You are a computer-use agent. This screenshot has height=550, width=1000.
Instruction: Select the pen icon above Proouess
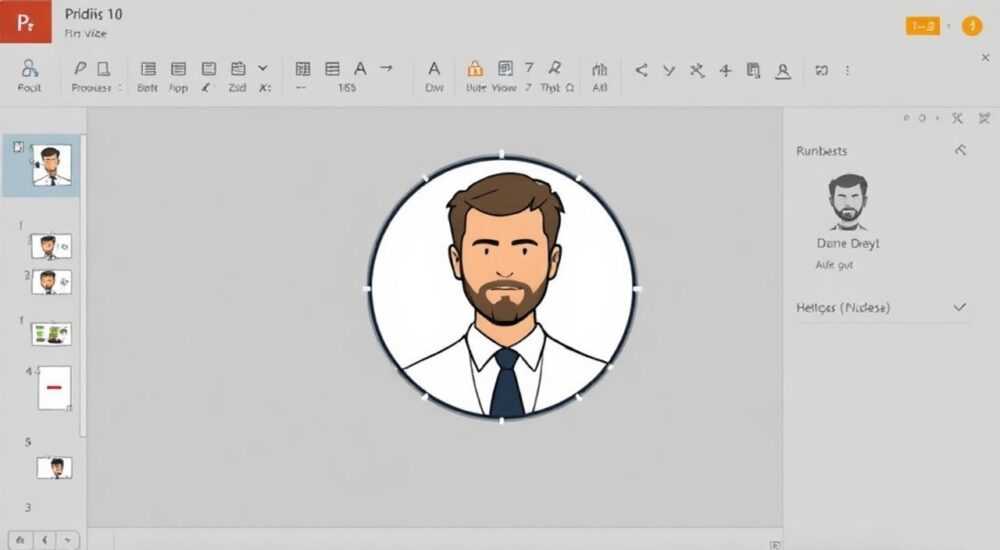80,68
